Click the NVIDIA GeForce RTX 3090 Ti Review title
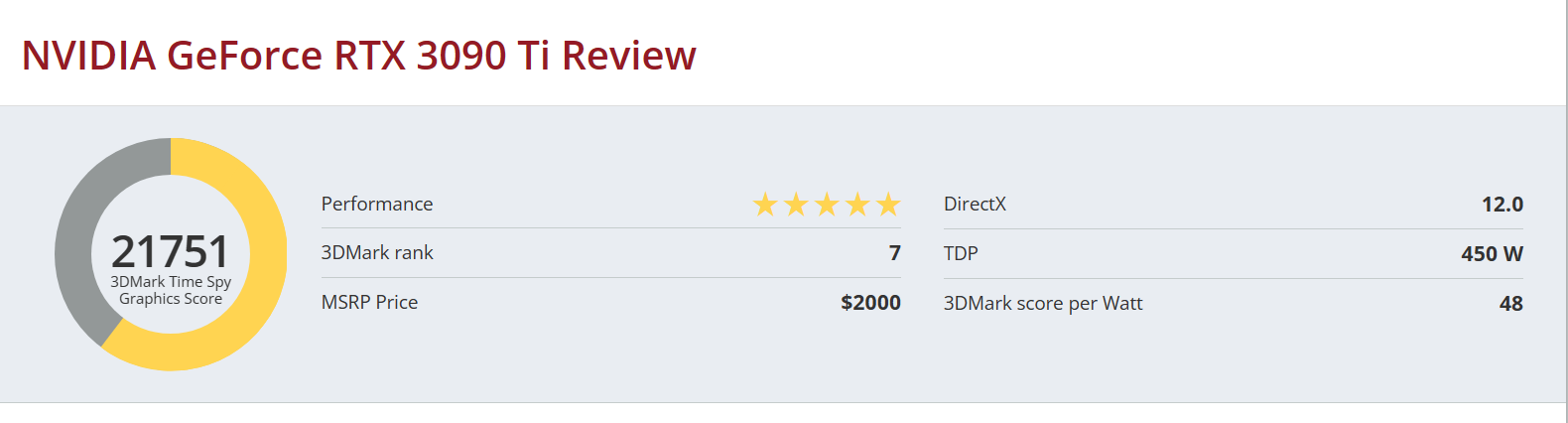The width and height of the screenshot is (1568, 423). pos(358,56)
